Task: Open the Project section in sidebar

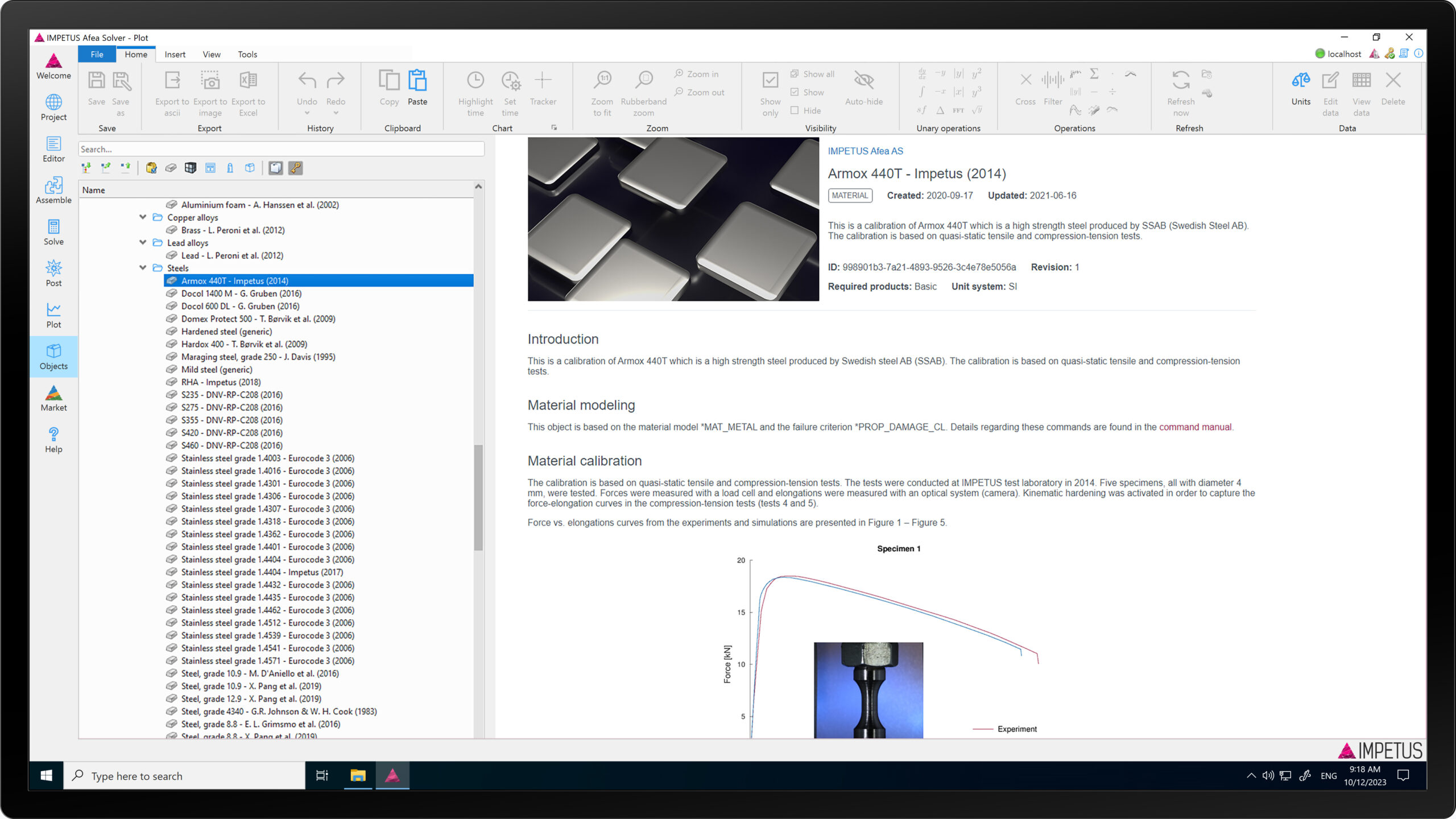Action: tap(53, 107)
